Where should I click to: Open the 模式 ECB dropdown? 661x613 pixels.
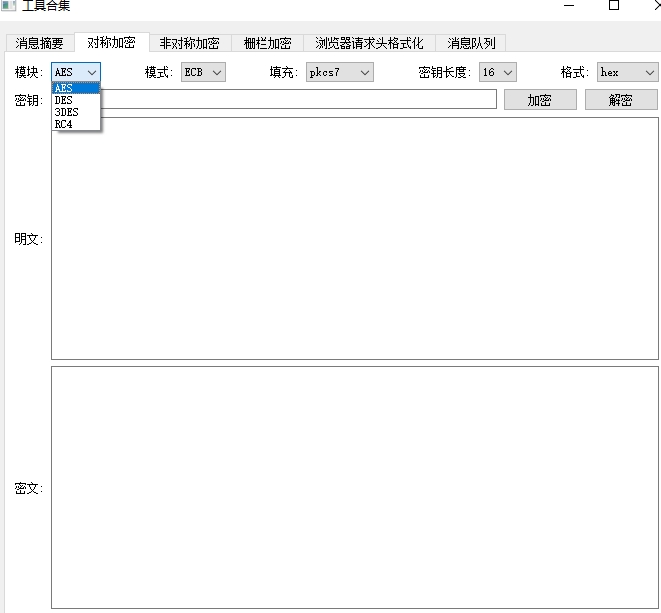click(x=203, y=72)
